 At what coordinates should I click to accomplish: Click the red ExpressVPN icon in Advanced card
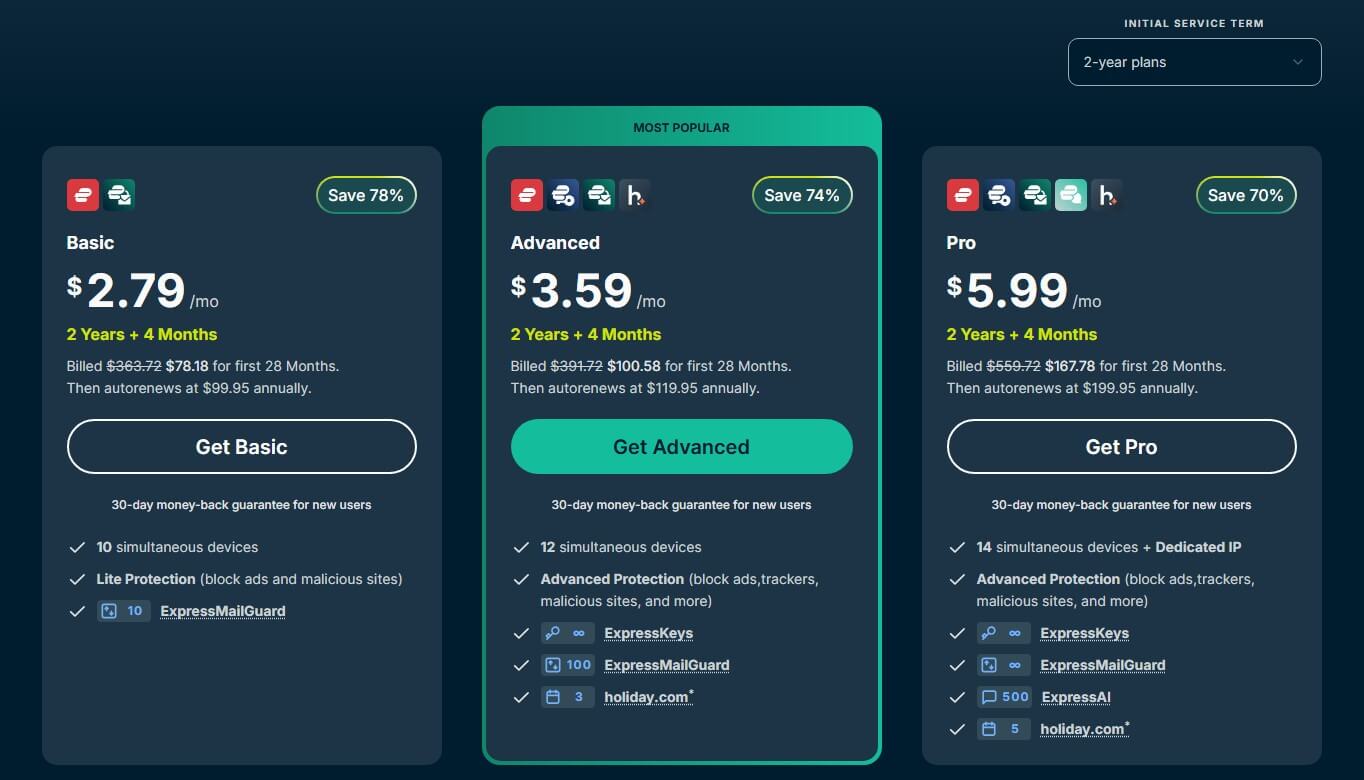pos(527,195)
